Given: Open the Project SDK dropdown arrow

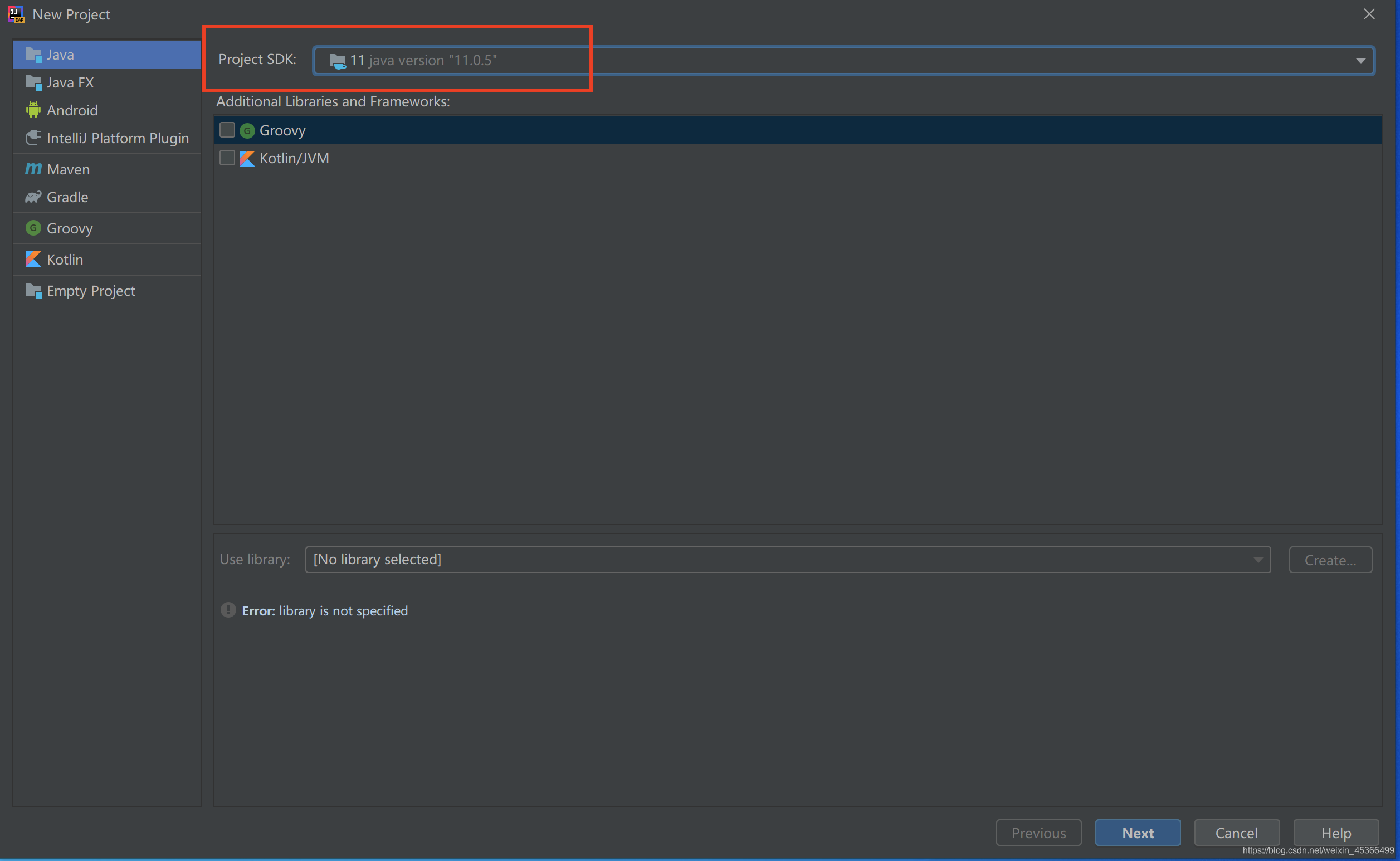Looking at the screenshot, I should pyautogui.click(x=1360, y=61).
